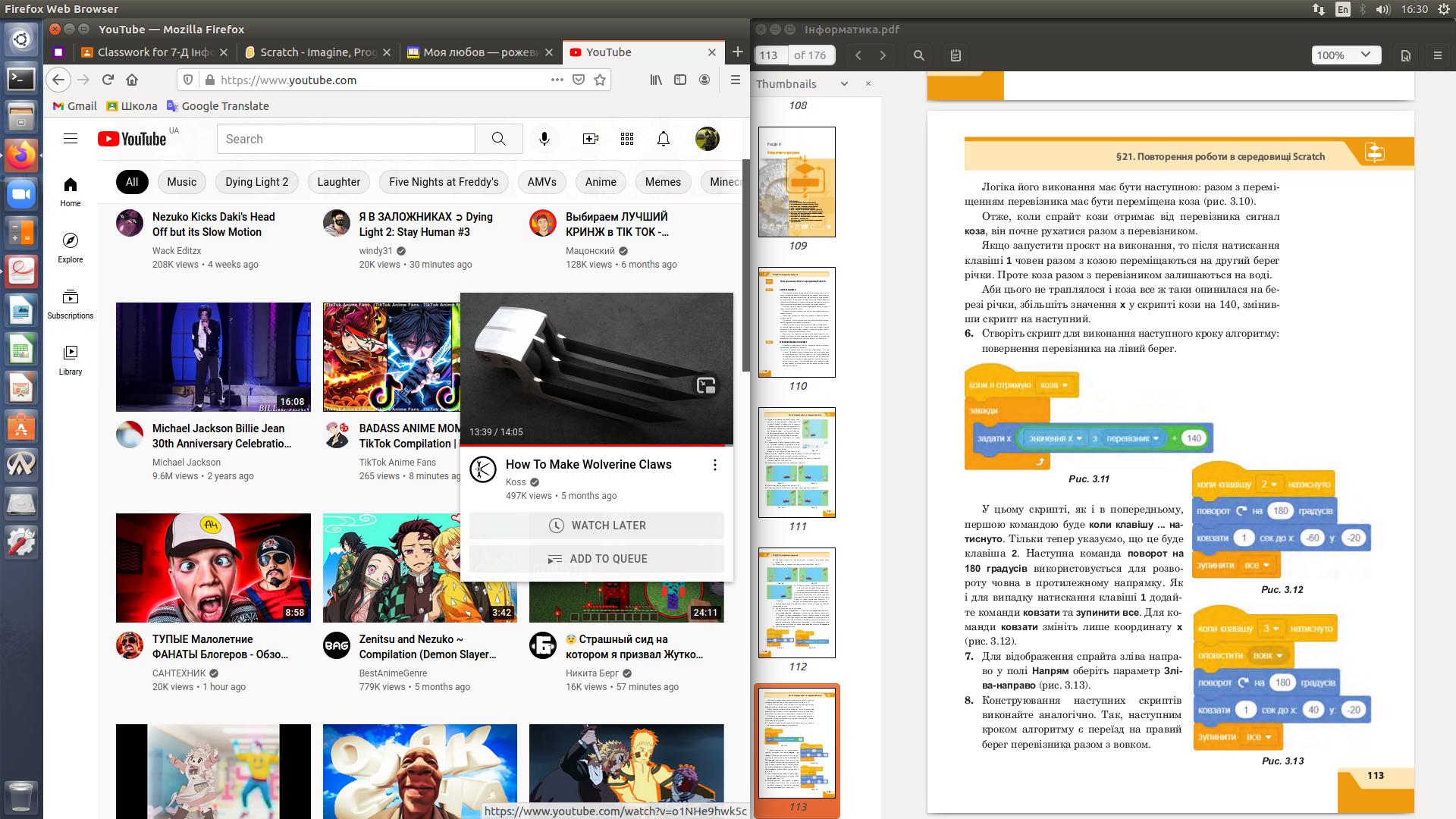The width and height of the screenshot is (1456, 819).
Task: Click the page 112 thumbnail
Action: pyautogui.click(x=797, y=603)
